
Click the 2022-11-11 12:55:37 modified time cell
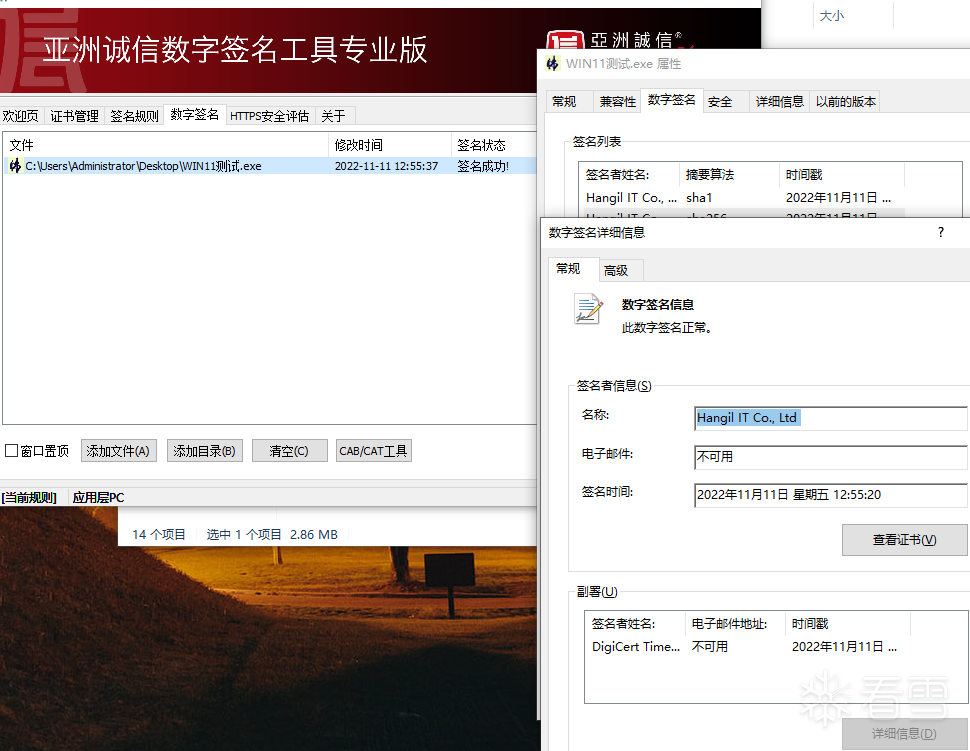click(x=386, y=166)
